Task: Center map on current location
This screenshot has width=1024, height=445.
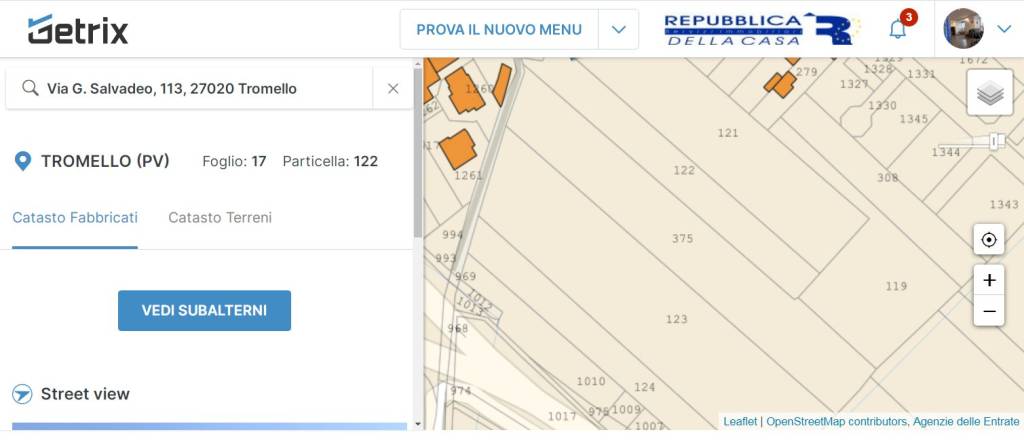Action: point(989,240)
